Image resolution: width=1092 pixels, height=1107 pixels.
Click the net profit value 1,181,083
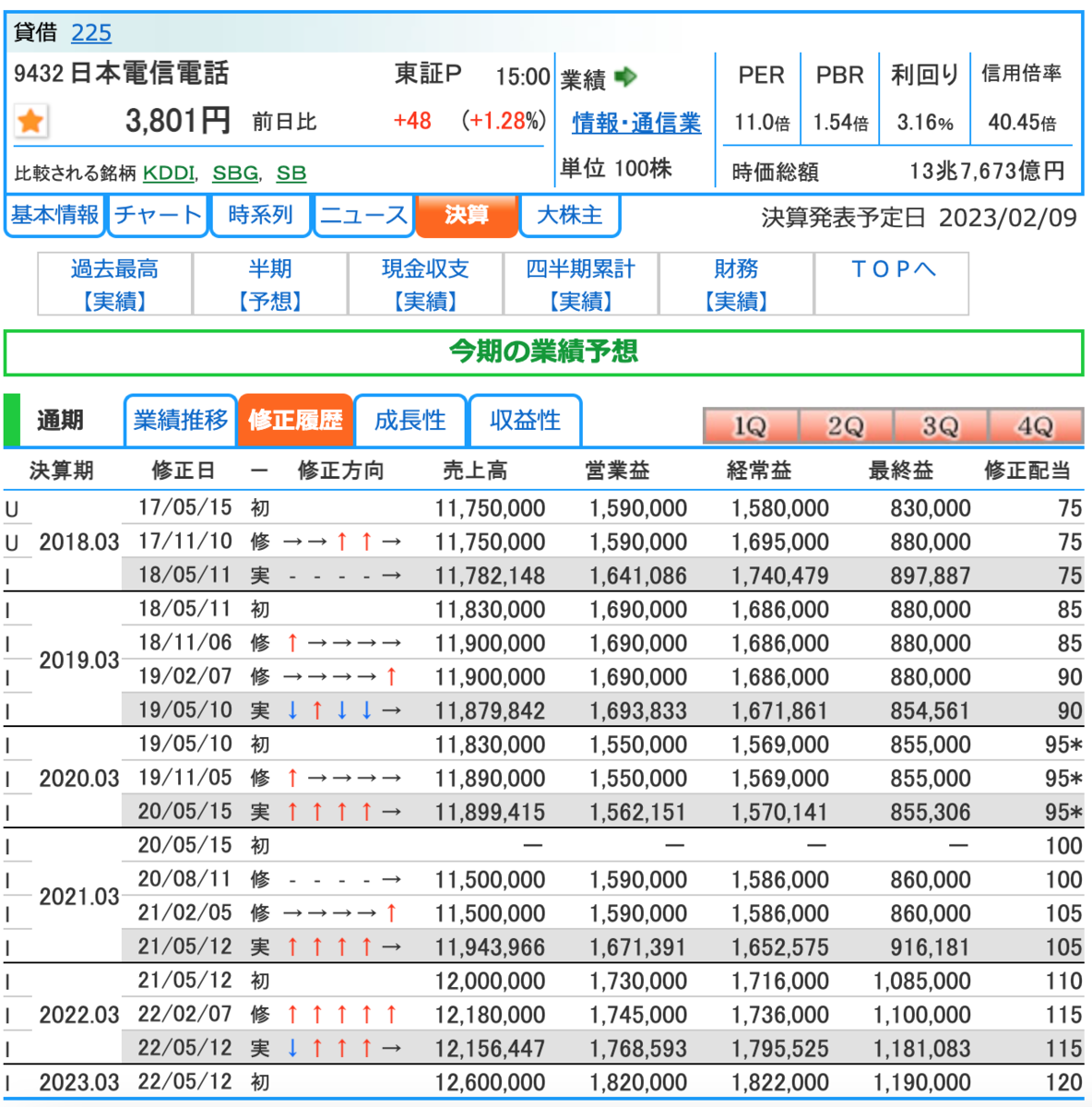pos(922,1049)
